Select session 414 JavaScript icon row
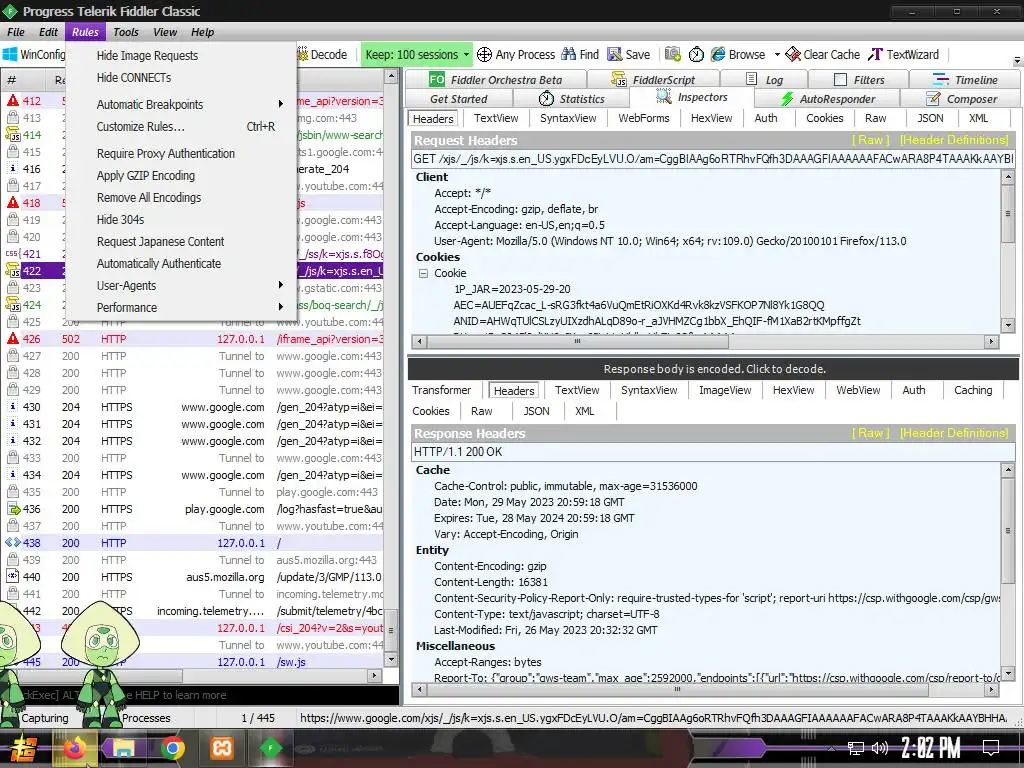Screen dimensions: 1024x768 [12, 135]
